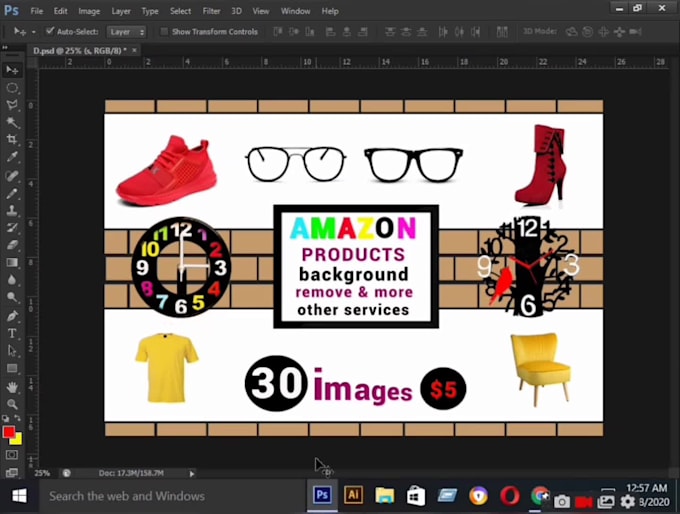Select the Elliptical Marquee tool
The height and width of the screenshot is (514, 680).
tap(12, 88)
